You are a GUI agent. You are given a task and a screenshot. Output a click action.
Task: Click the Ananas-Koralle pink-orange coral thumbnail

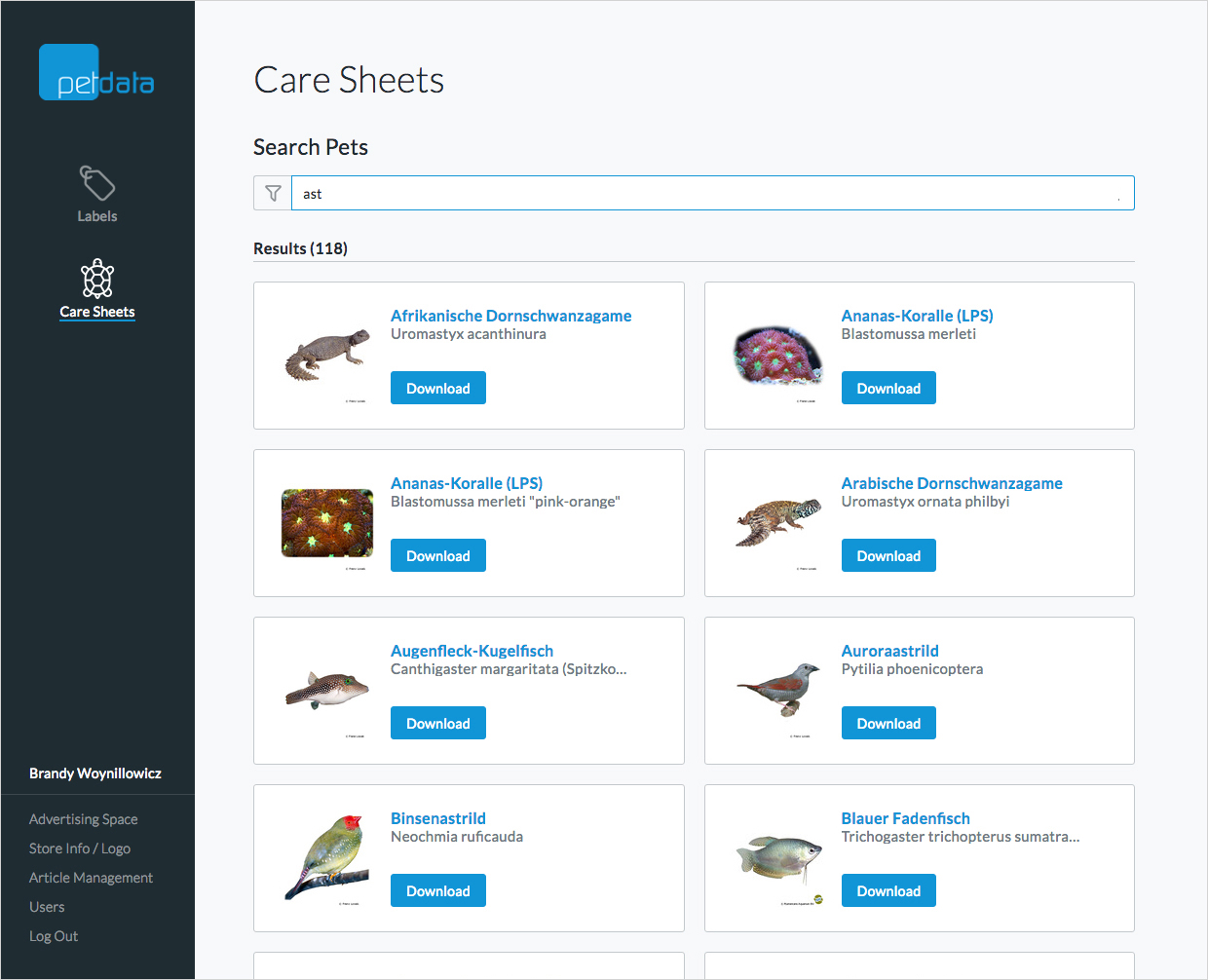coord(327,523)
